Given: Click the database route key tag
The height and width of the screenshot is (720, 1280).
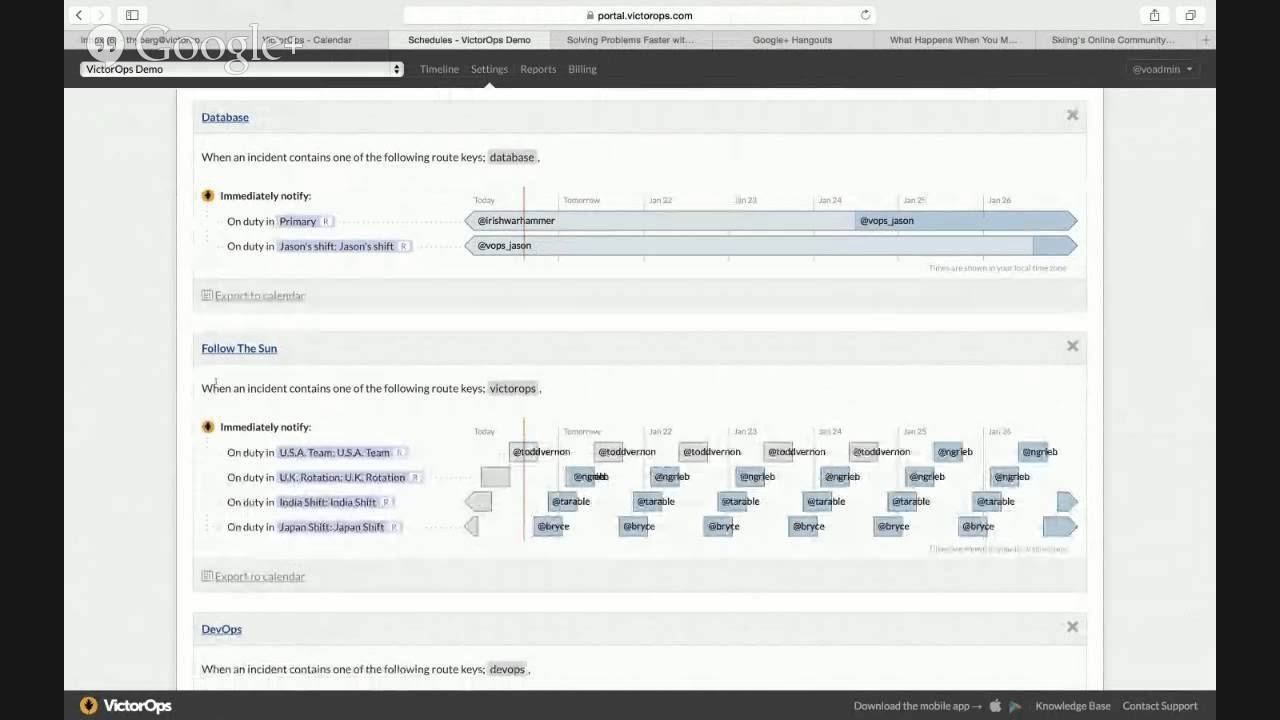Looking at the screenshot, I should 512,157.
